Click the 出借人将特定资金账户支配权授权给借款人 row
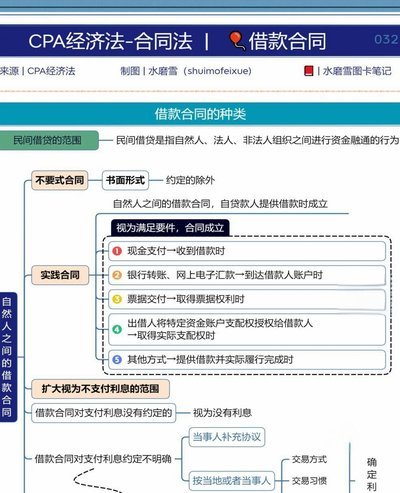 247,329
